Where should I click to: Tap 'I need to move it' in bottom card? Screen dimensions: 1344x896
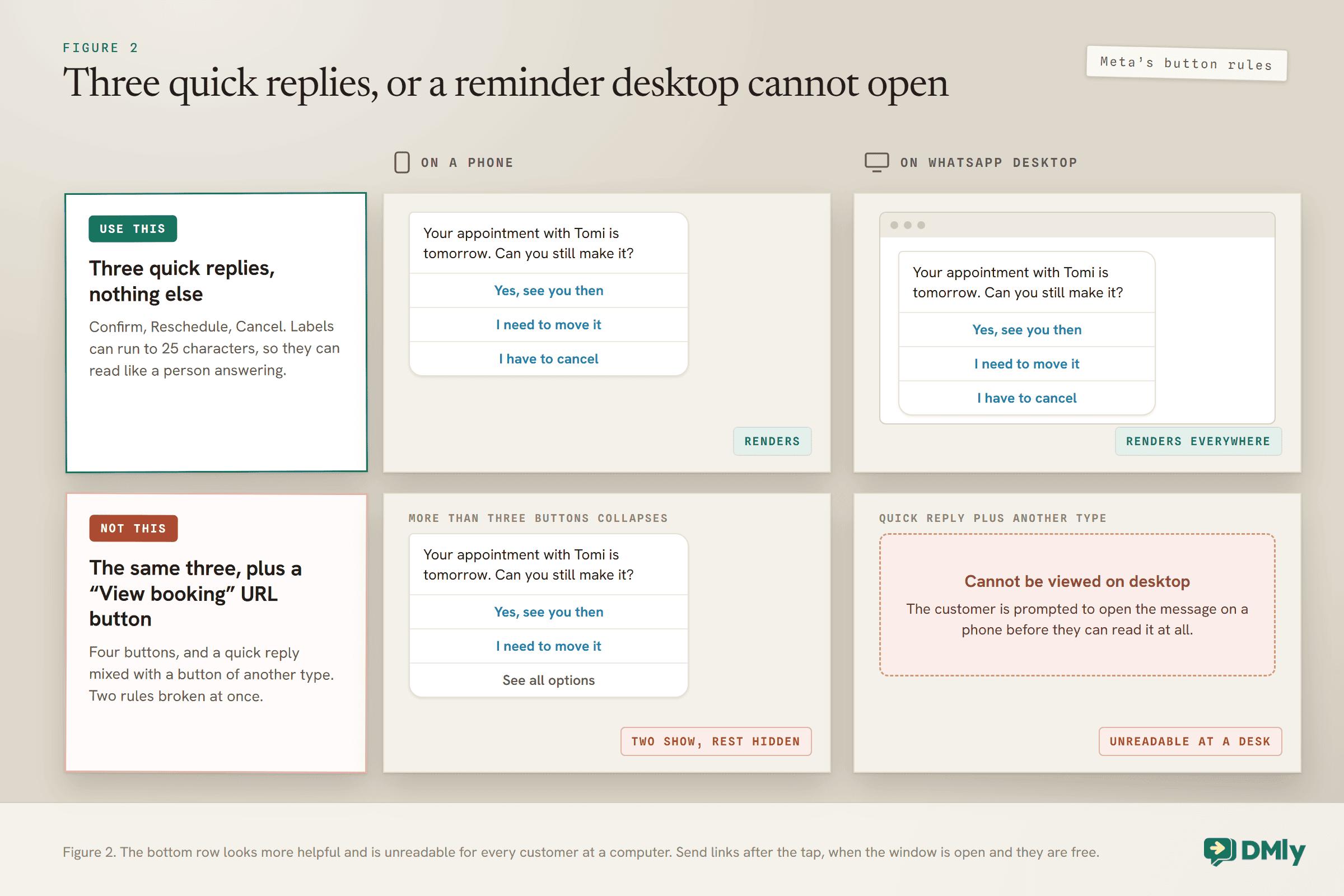coord(549,646)
